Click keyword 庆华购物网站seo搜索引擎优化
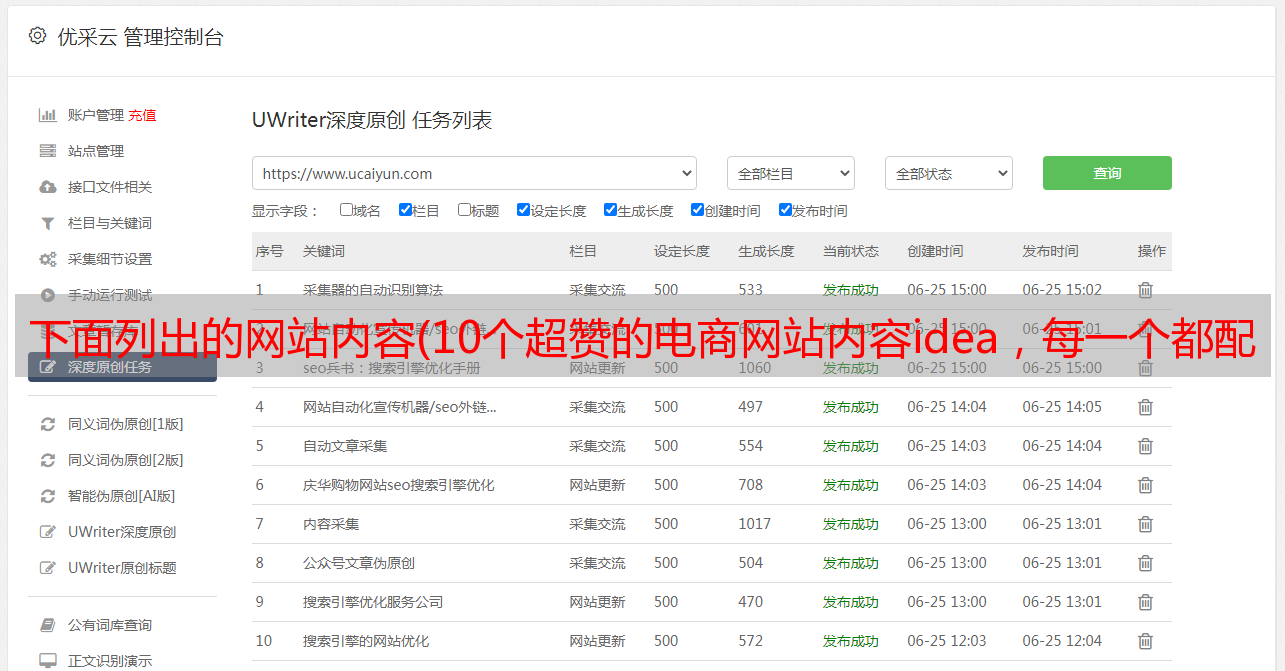1285x671 pixels. click(x=399, y=485)
